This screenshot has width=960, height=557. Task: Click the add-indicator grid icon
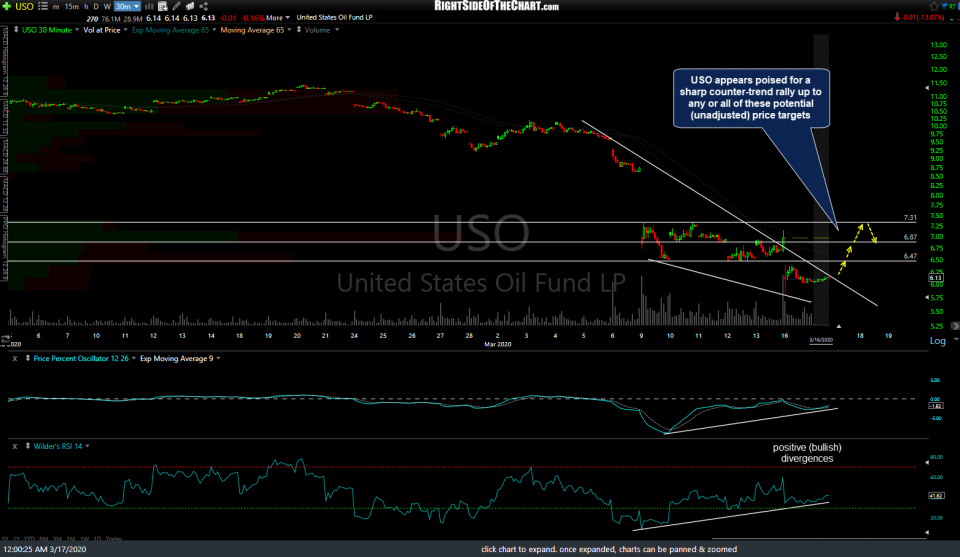163,6
